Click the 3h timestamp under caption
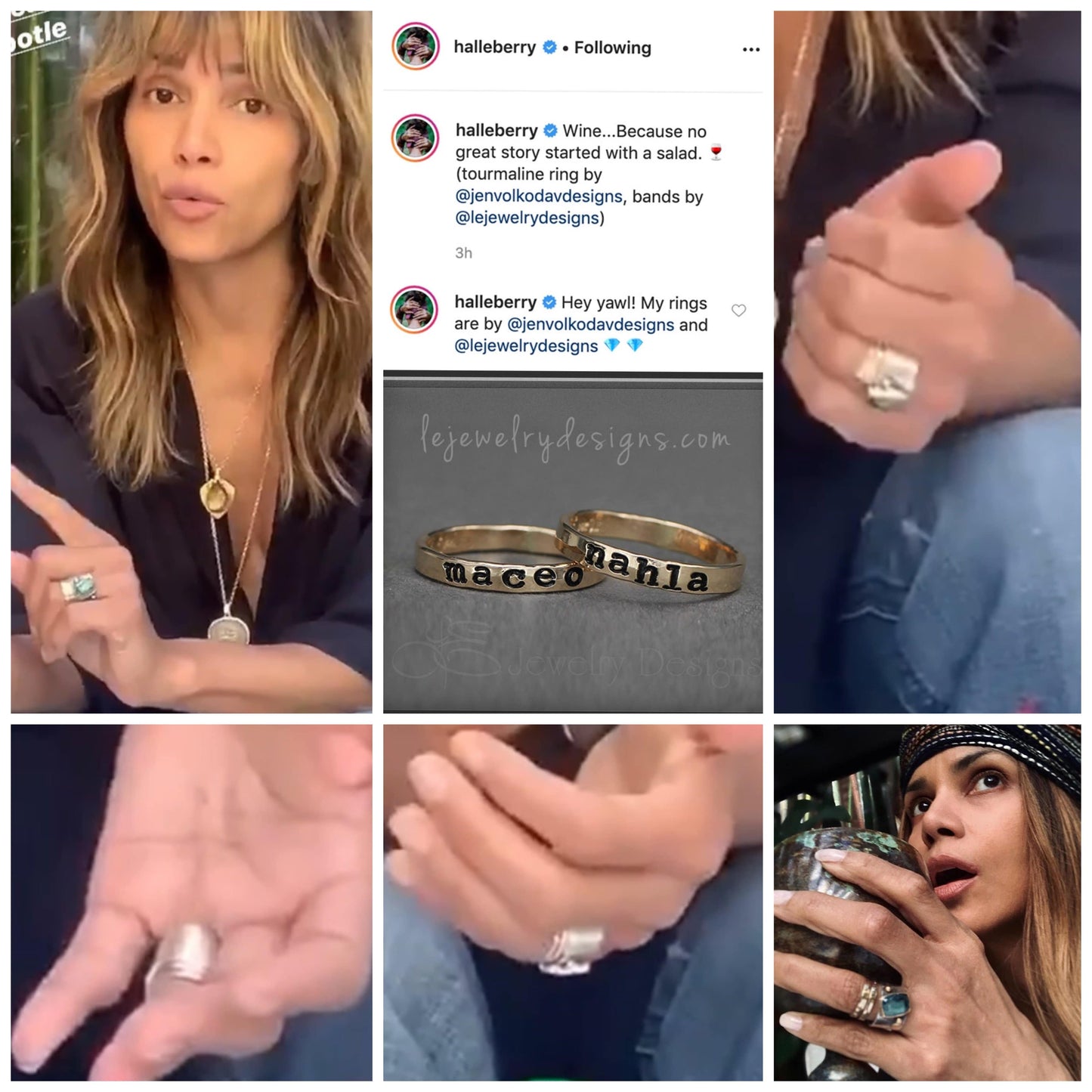This screenshot has width=1092, height=1092. coord(463,253)
